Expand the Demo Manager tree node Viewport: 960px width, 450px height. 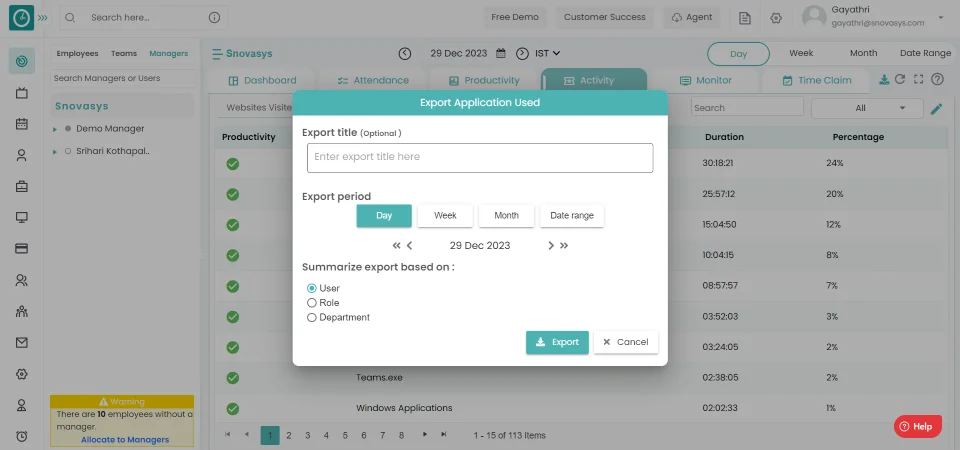(x=55, y=129)
